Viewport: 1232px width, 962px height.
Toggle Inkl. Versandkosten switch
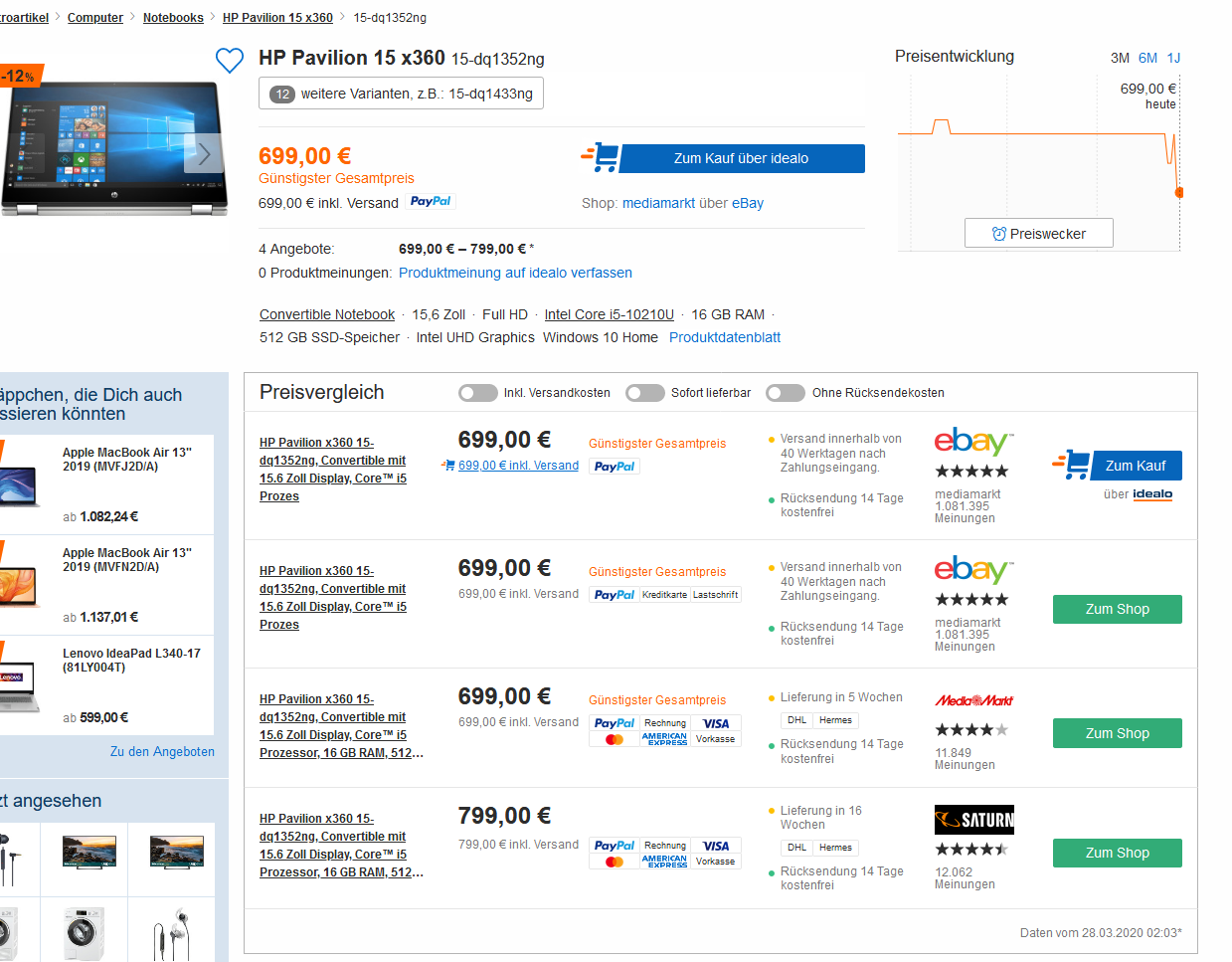[478, 393]
